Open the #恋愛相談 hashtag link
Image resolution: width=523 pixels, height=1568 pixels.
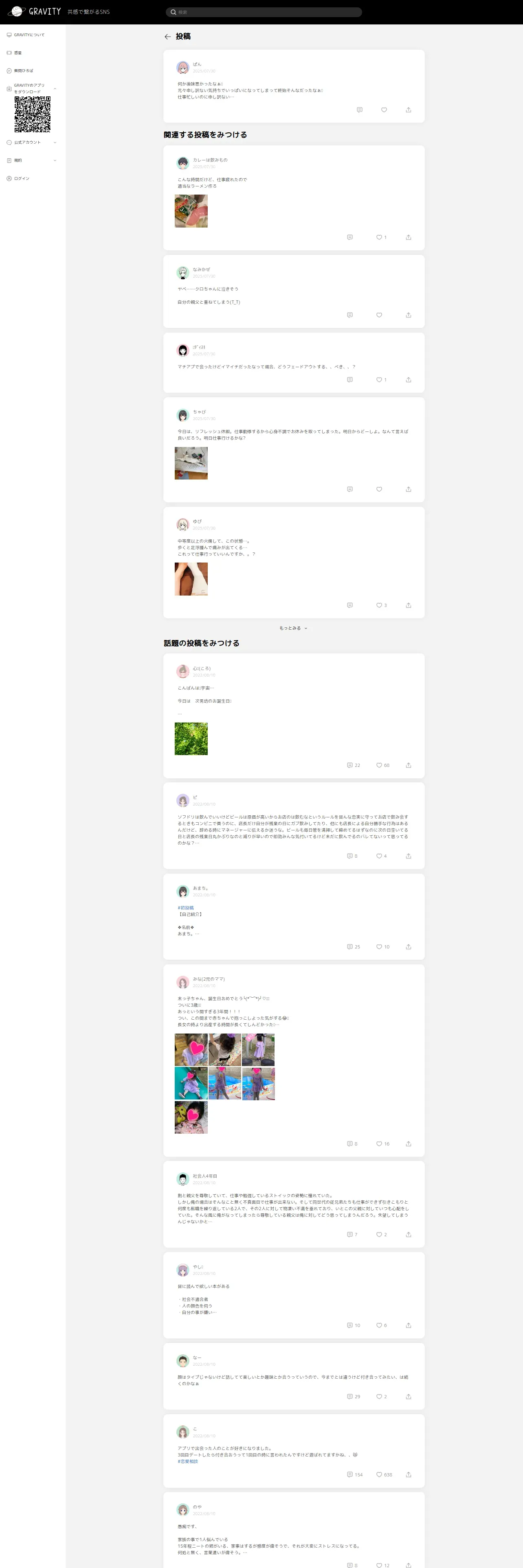187,1461
